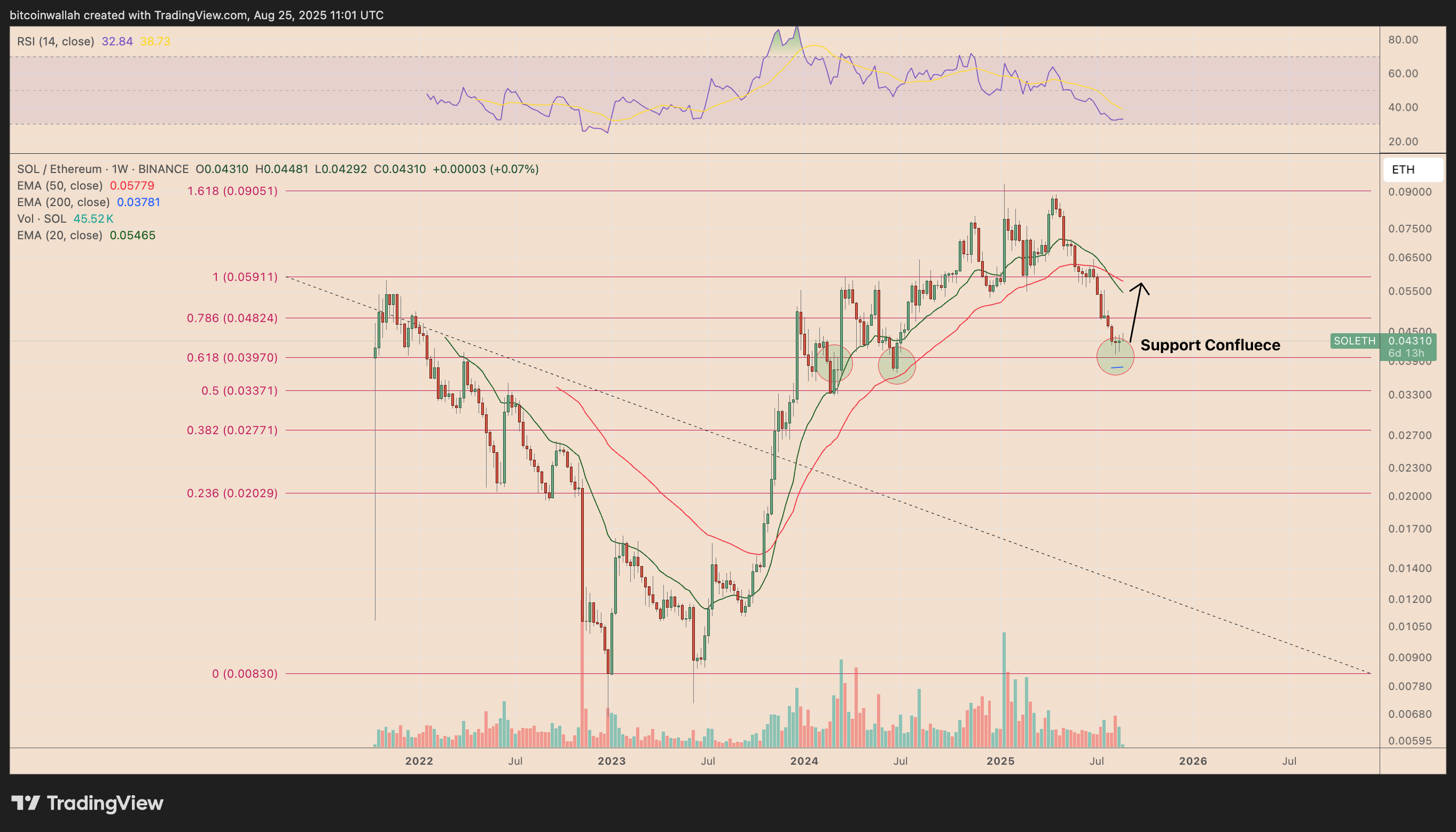Click the EMA 200 value 0.03781
This screenshot has width=1456, height=832.
click(x=138, y=202)
